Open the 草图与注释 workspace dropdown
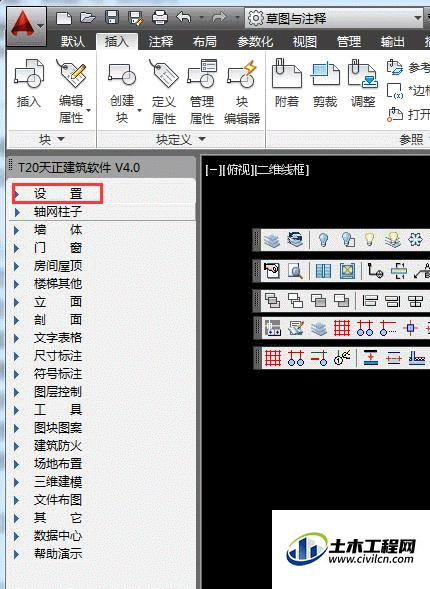 334,18
